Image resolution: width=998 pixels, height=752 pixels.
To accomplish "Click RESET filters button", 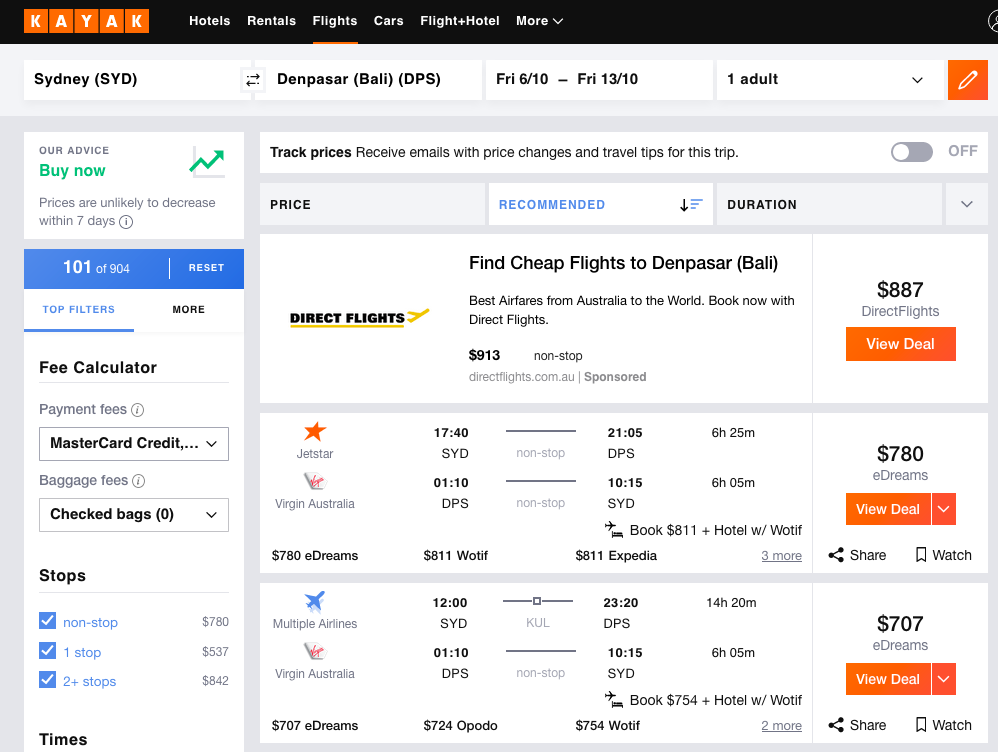I will 206,268.
